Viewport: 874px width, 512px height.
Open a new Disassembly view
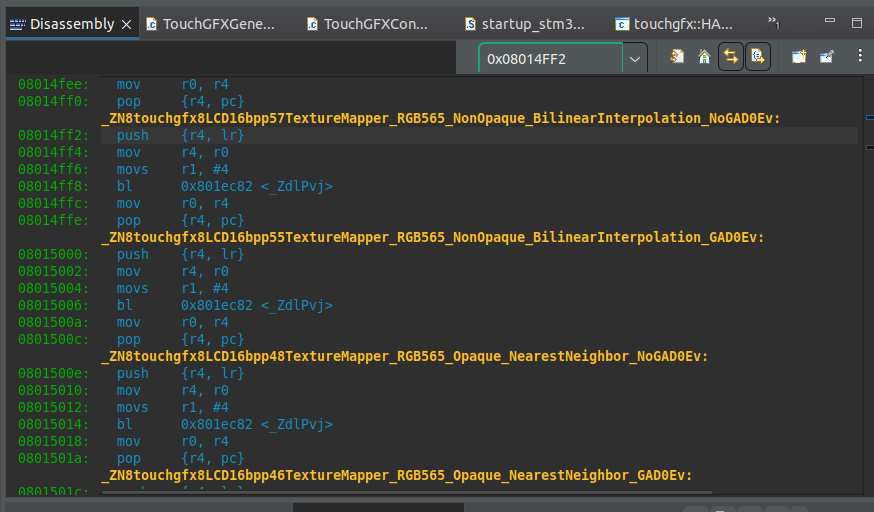click(x=799, y=57)
